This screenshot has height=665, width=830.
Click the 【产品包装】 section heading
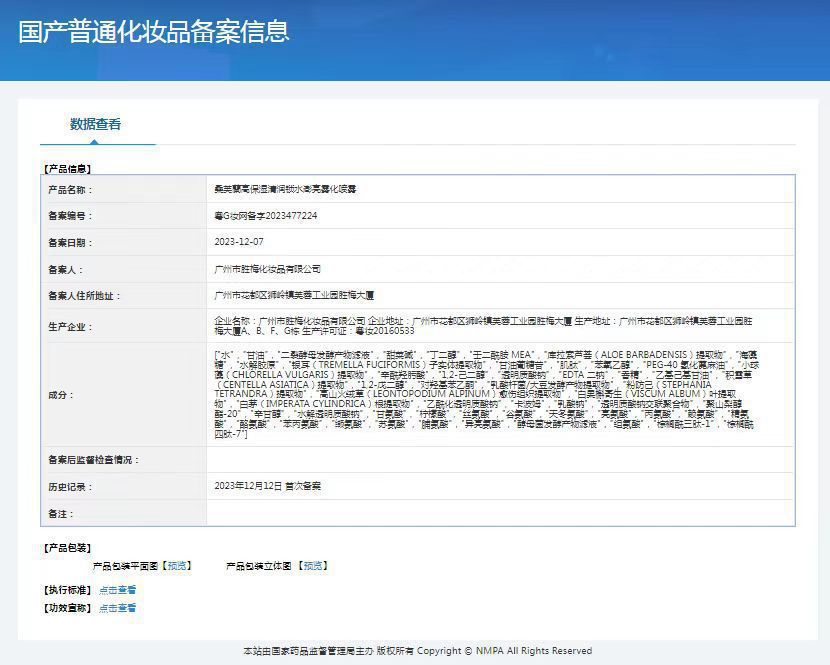(67, 548)
